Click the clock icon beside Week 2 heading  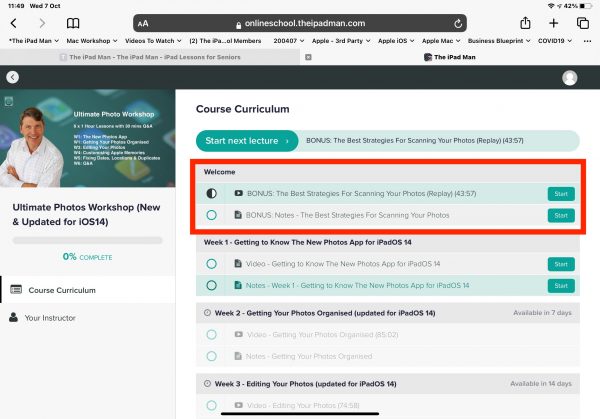[x=207, y=313]
